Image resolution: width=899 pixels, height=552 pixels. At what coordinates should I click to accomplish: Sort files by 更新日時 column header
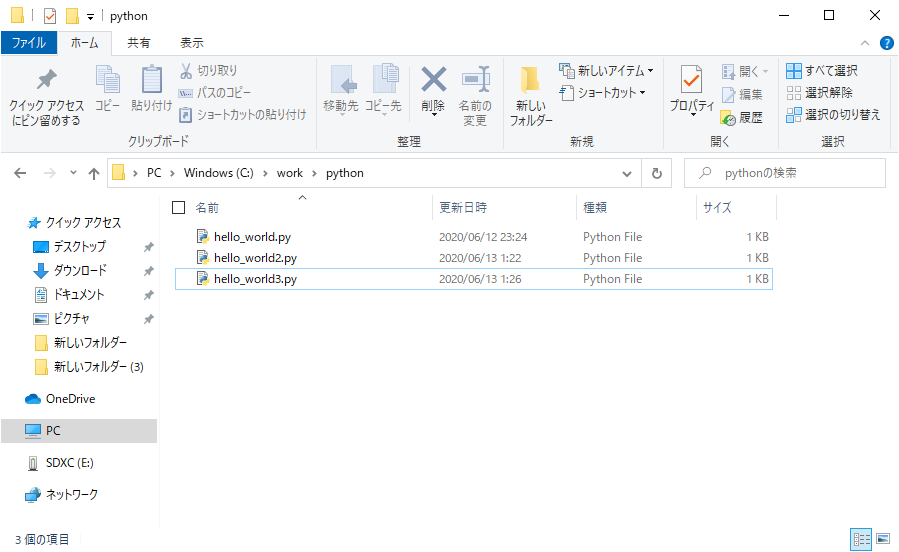pyautogui.click(x=463, y=208)
